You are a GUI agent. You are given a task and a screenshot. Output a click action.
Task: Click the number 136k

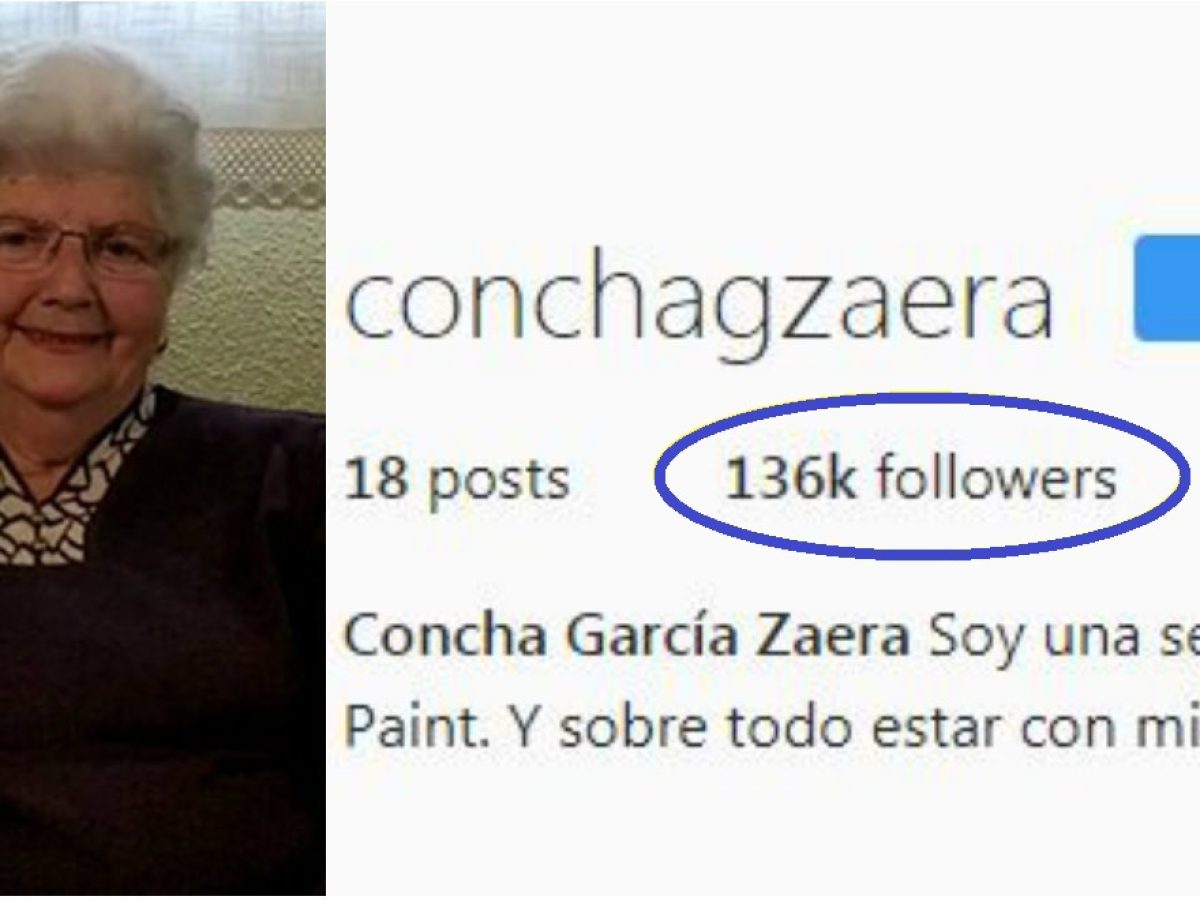(x=790, y=479)
